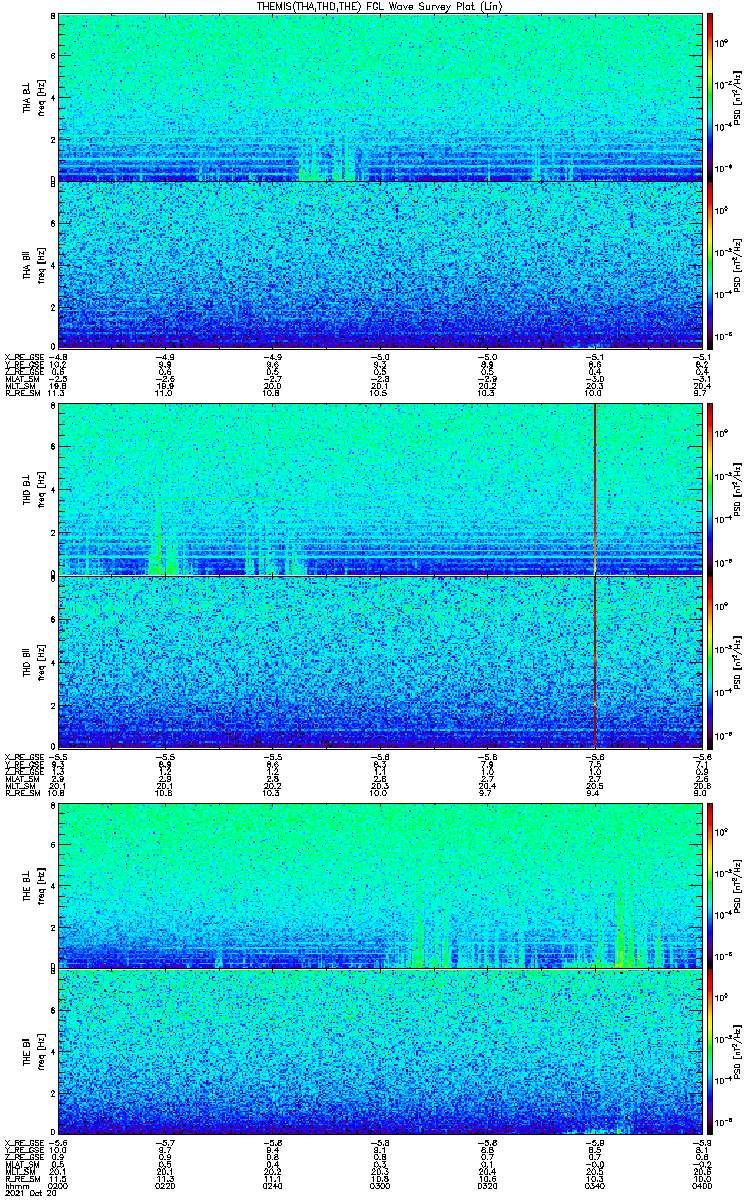Click the plot title THEMIS FGL Wave Survey Plot
This screenshot has width=750, height=1200.
click(380, 6)
